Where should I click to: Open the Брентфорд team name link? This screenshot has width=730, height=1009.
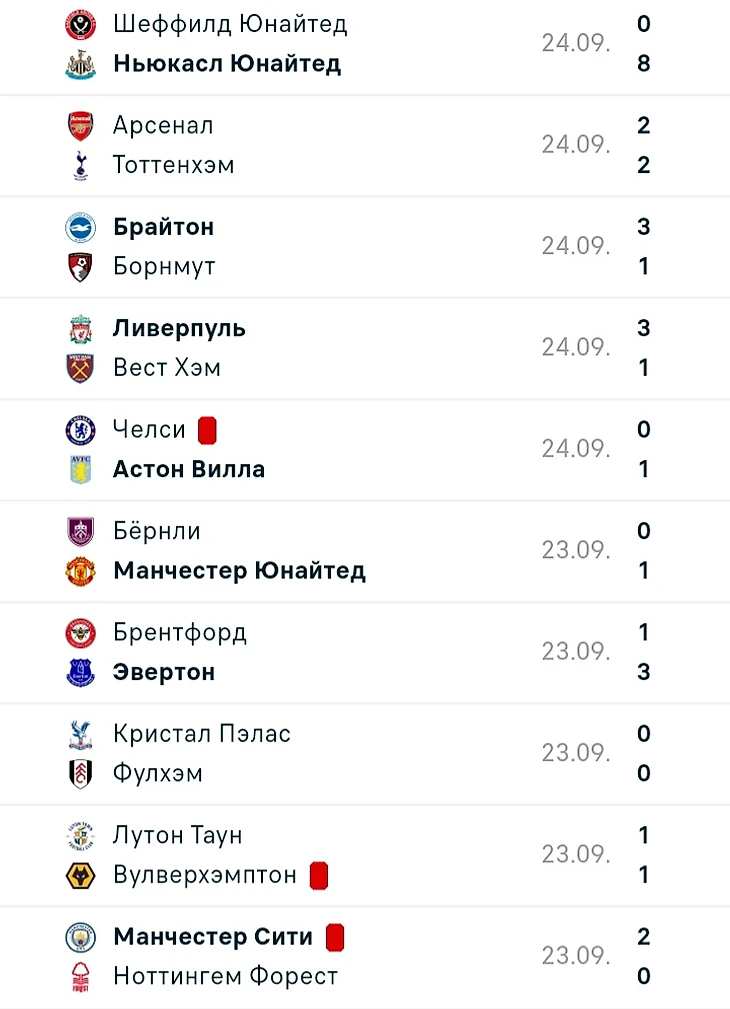[180, 633]
